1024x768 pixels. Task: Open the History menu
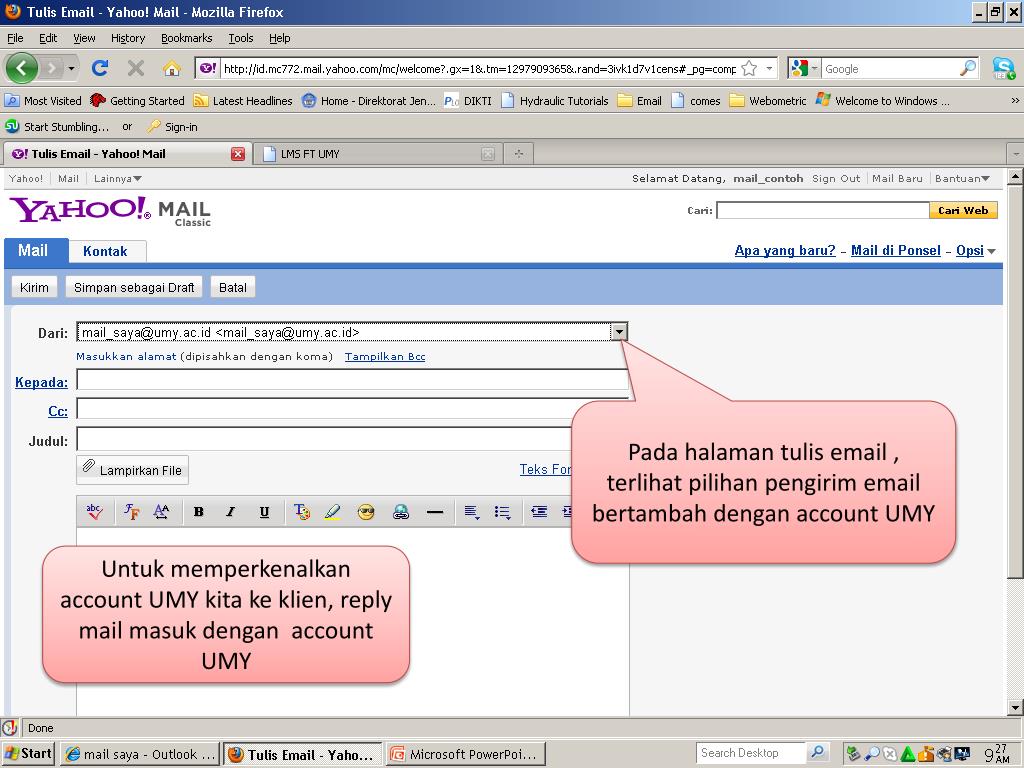pyautogui.click(x=128, y=38)
